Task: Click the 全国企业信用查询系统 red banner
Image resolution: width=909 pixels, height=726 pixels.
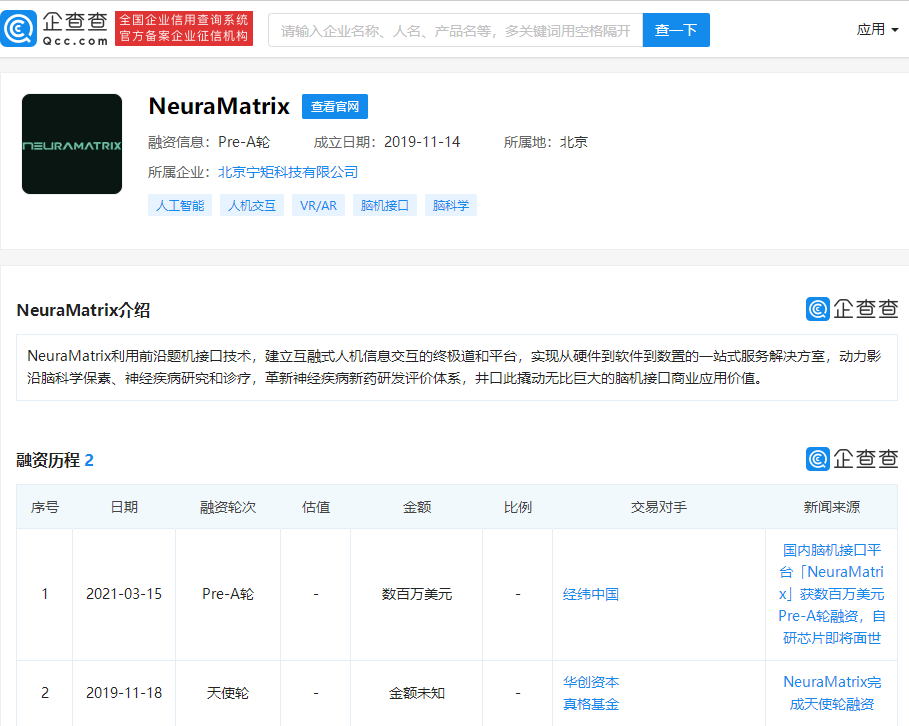Action: coord(184,28)
